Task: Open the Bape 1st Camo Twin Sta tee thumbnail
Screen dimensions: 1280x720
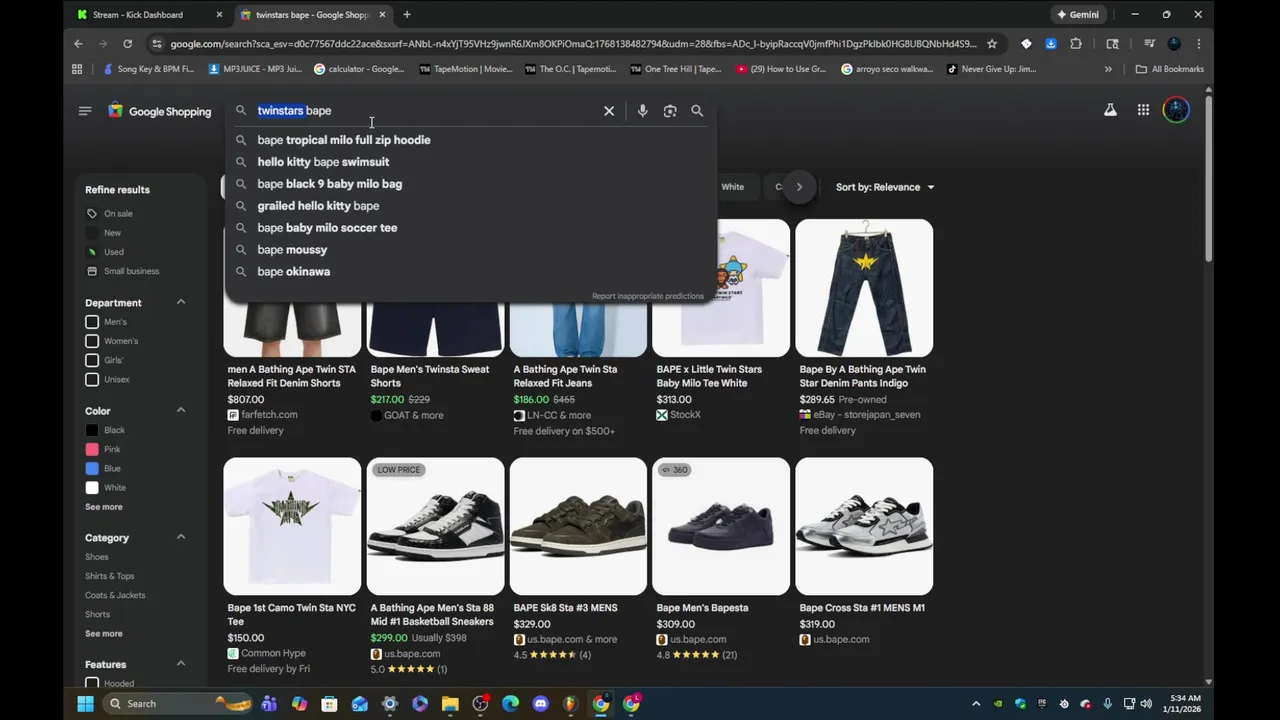Action: click(292, 526)
